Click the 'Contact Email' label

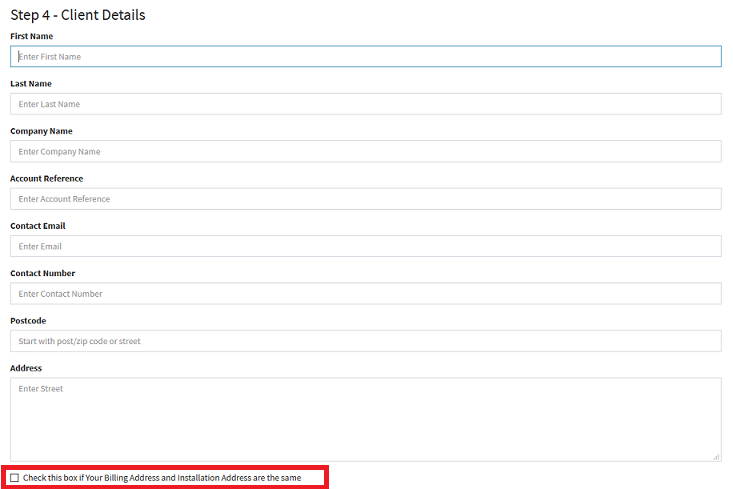(x=38, y=226)
